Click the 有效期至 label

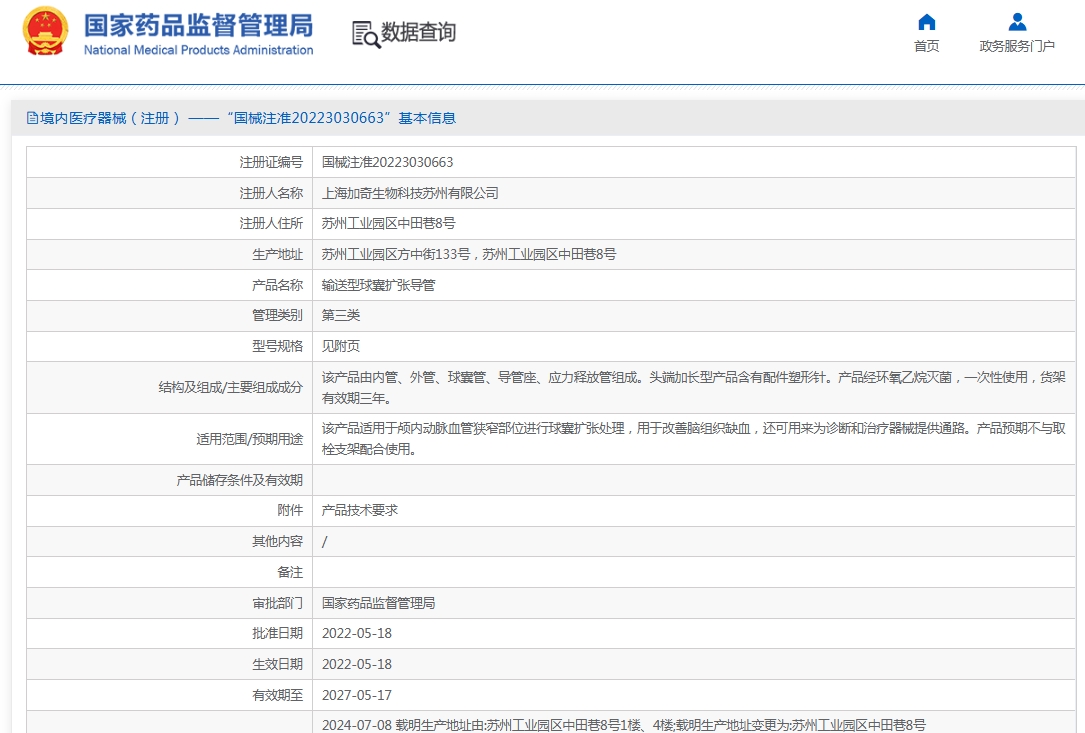tap(277, 695)
